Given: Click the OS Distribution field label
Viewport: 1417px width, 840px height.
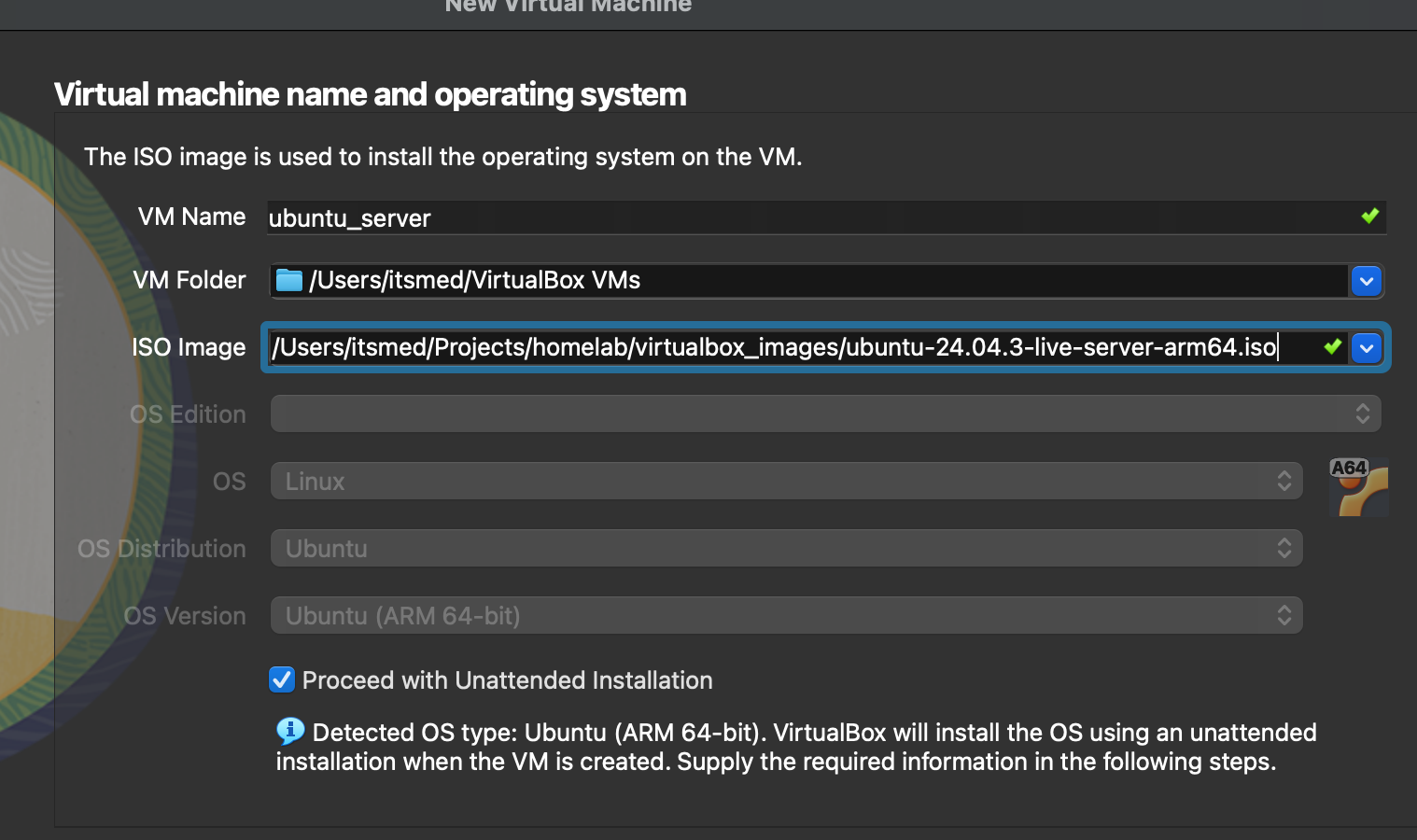Looking at the screenshot, I should [x=161, y=549].
